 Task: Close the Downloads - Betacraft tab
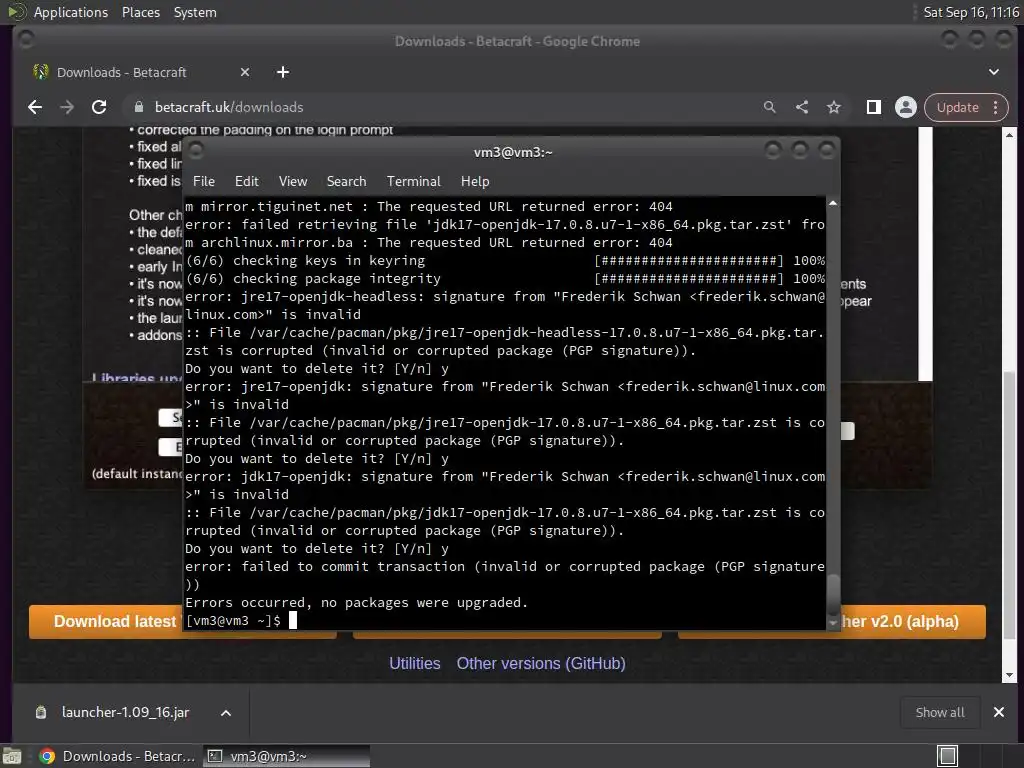coord(245,72)
